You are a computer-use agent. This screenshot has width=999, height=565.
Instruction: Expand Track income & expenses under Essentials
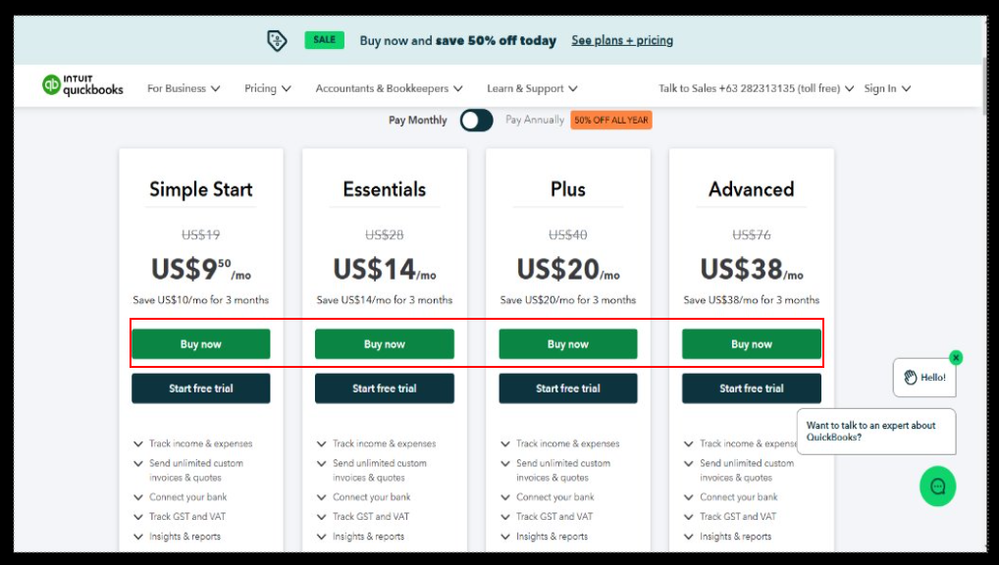click(377, 443)
